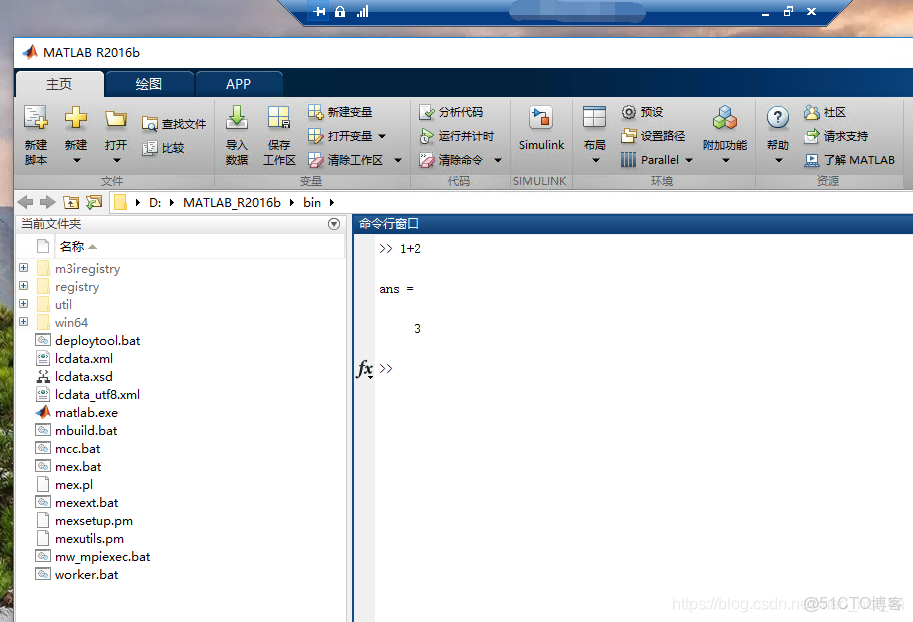
Task: Click the pin icon in remote session bar
Action: [319, 12]
